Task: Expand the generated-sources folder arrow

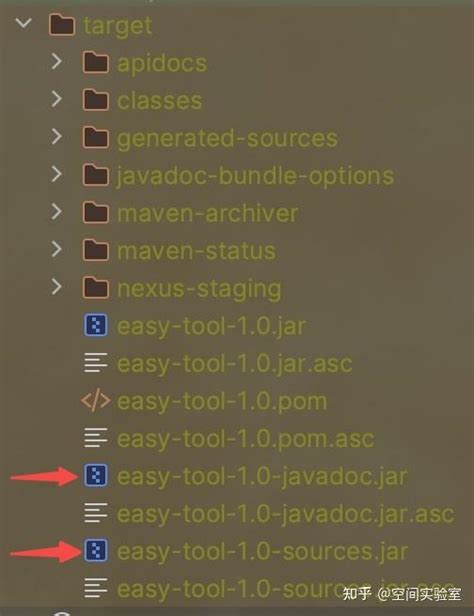Action: [57, 137]
